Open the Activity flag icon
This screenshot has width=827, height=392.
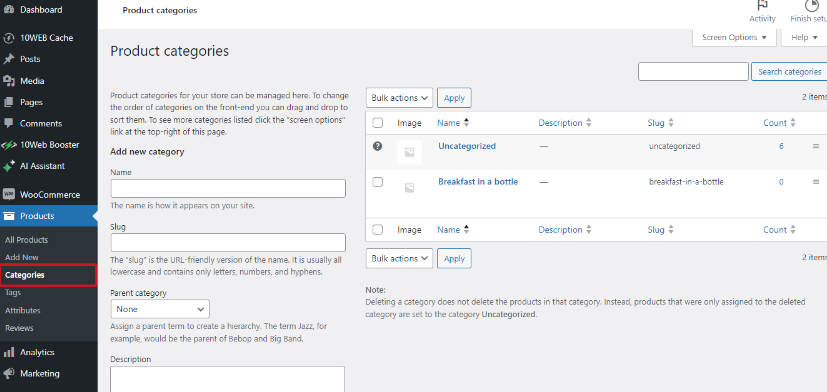[762, 5]
